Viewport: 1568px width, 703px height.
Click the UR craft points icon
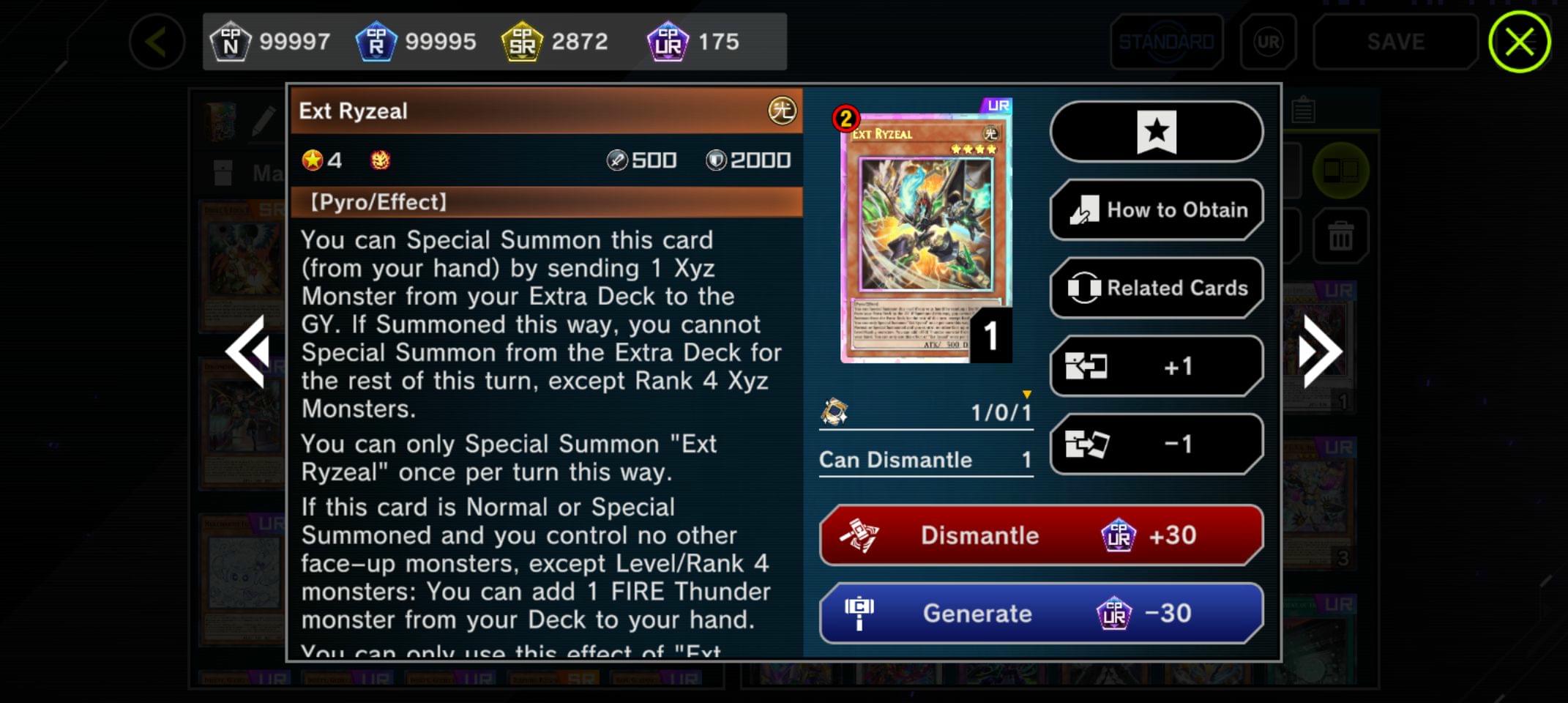tap(668, 42)
